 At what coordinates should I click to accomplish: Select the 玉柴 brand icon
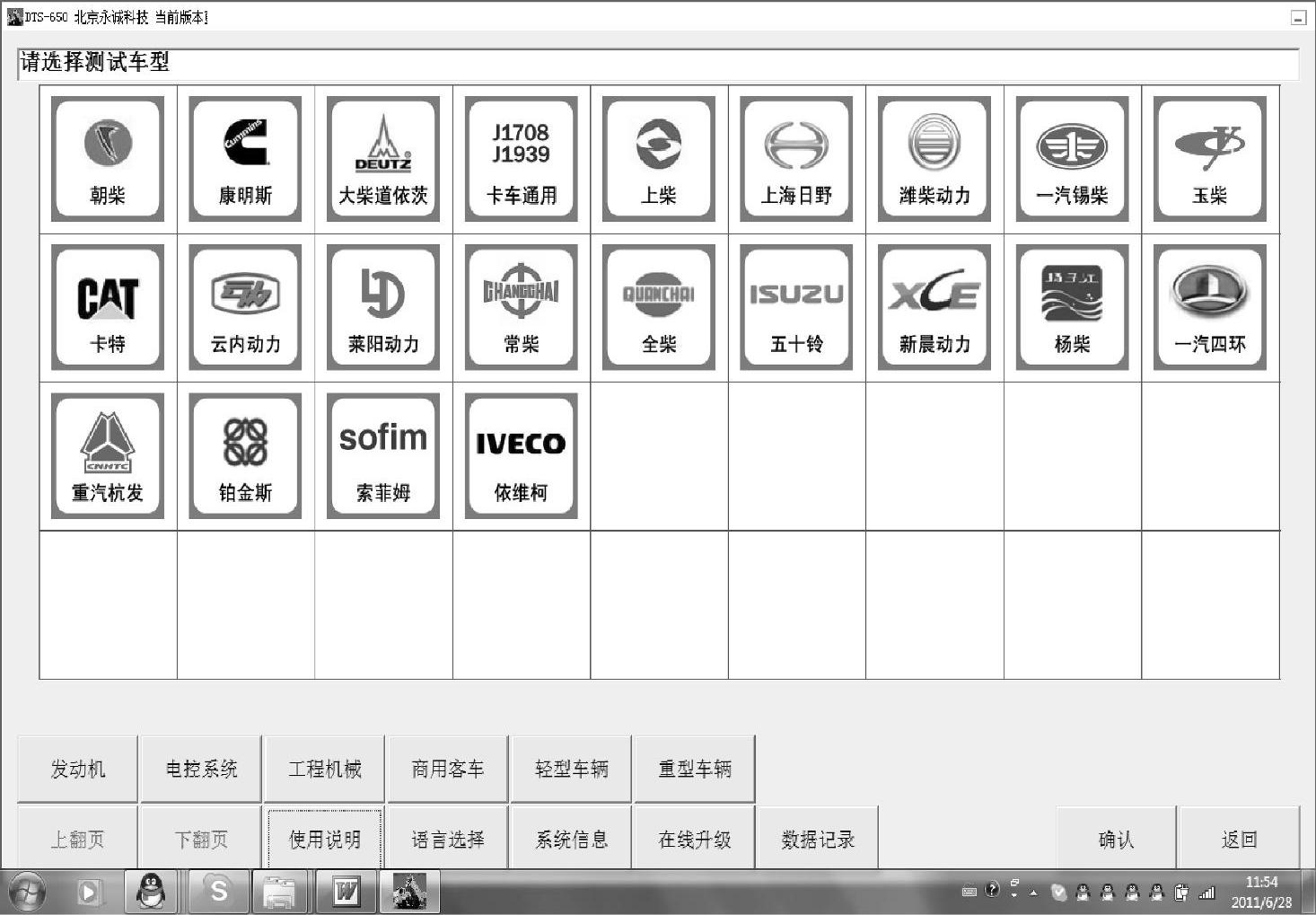(1210, 159)
